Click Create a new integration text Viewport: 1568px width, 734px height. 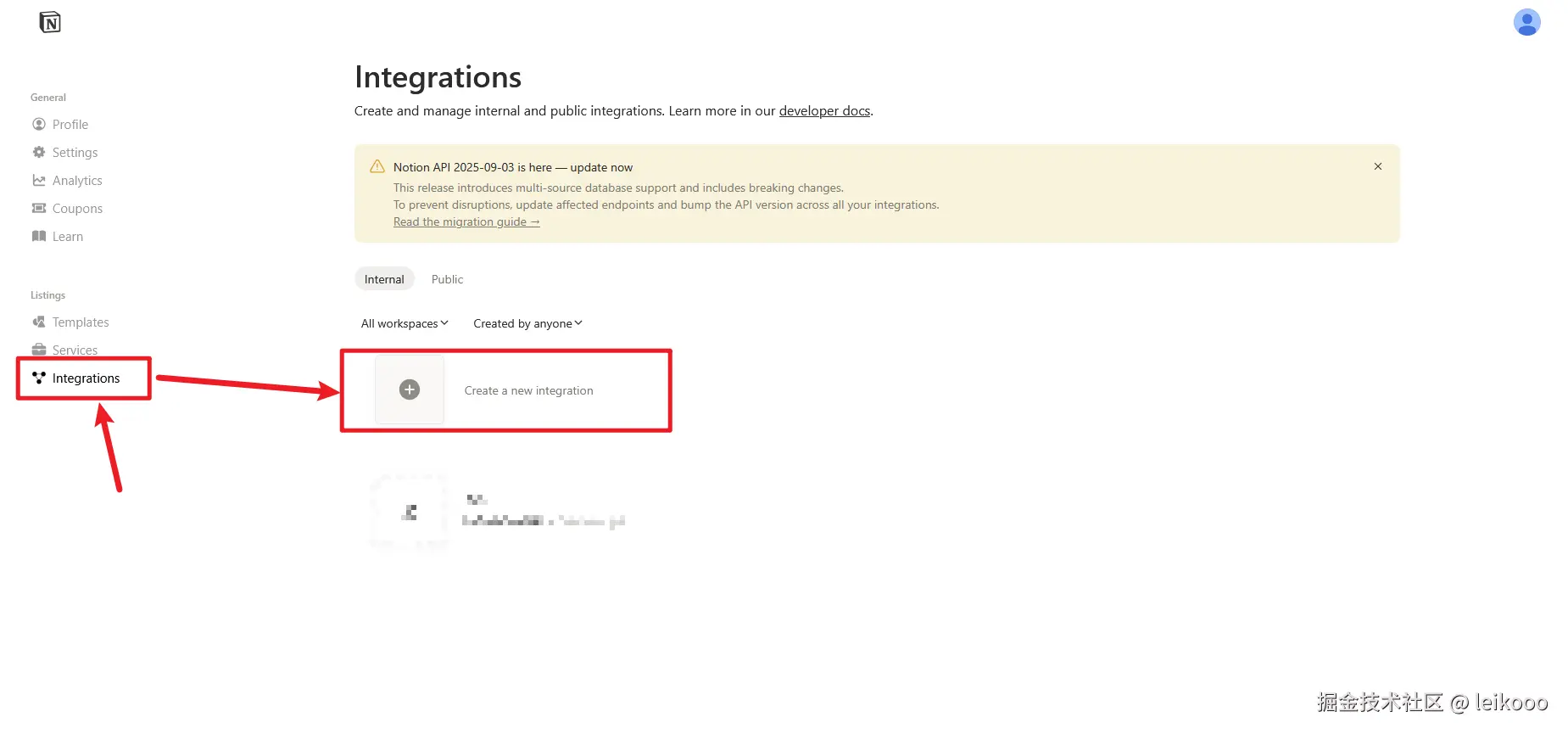tap(528, 391)
